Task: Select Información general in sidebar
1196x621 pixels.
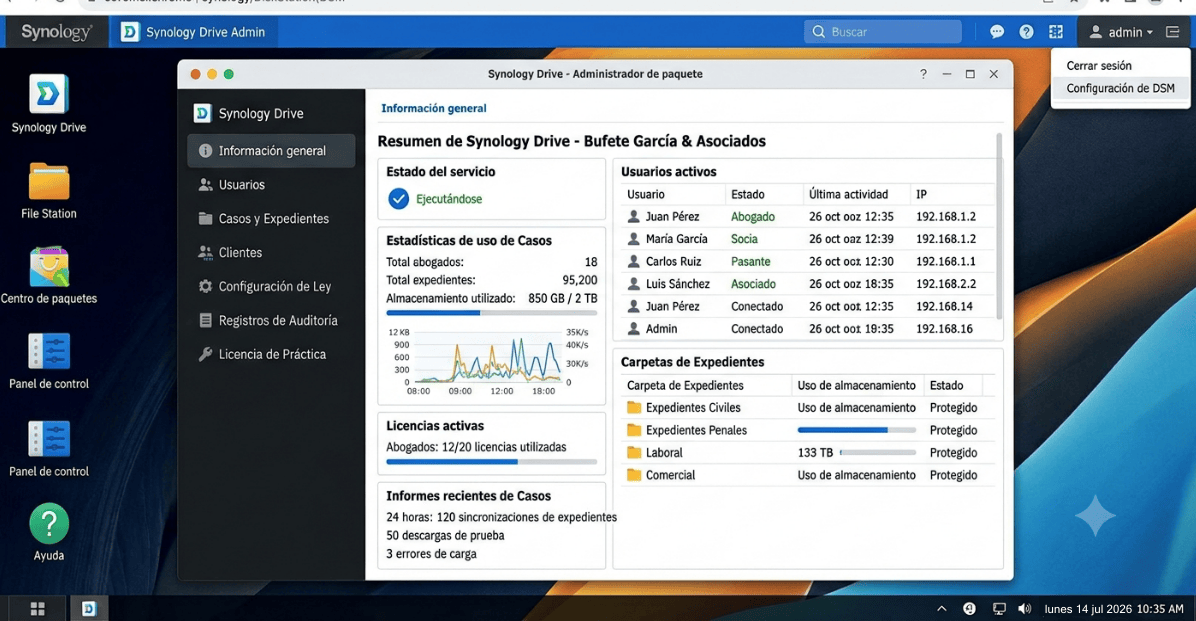Action: (x=271, y=151)
